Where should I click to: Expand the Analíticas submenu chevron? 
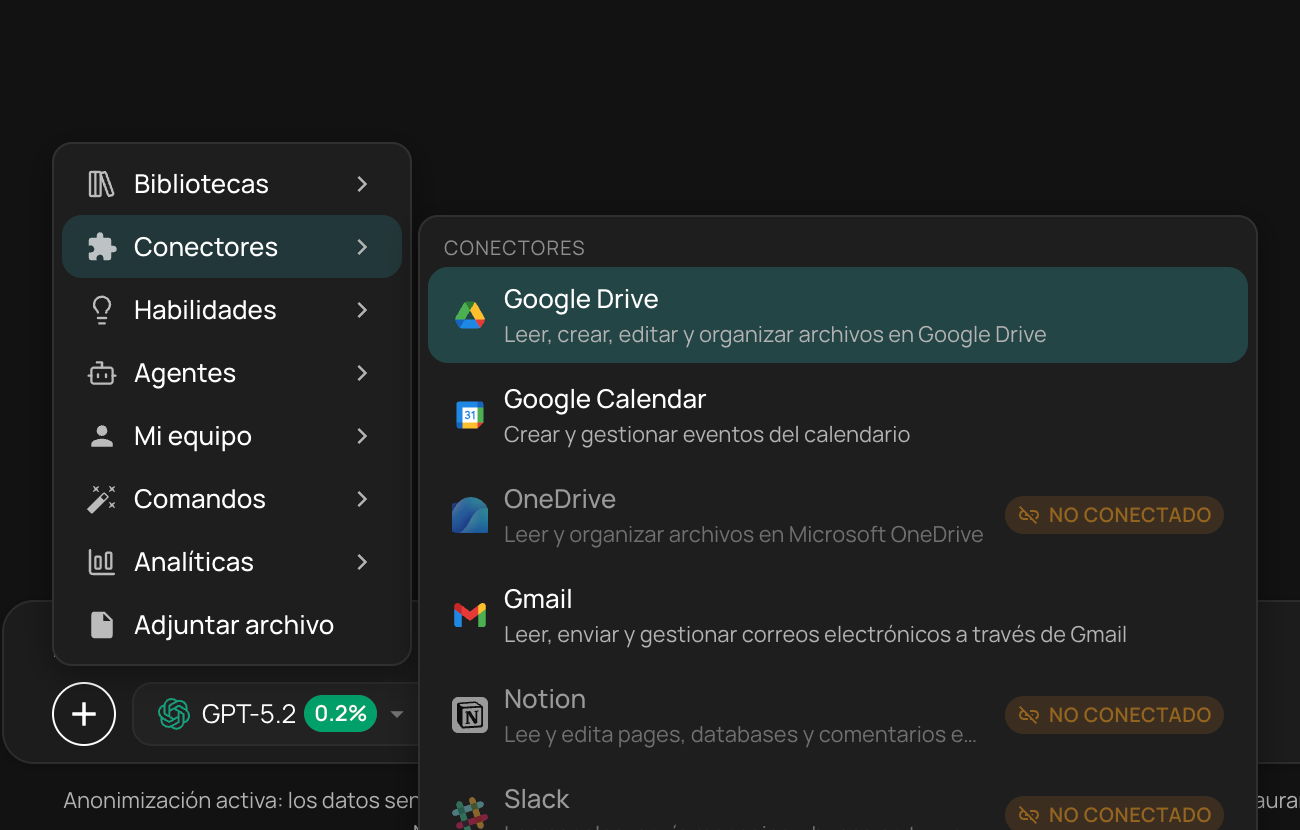click(x=362, y=562)
